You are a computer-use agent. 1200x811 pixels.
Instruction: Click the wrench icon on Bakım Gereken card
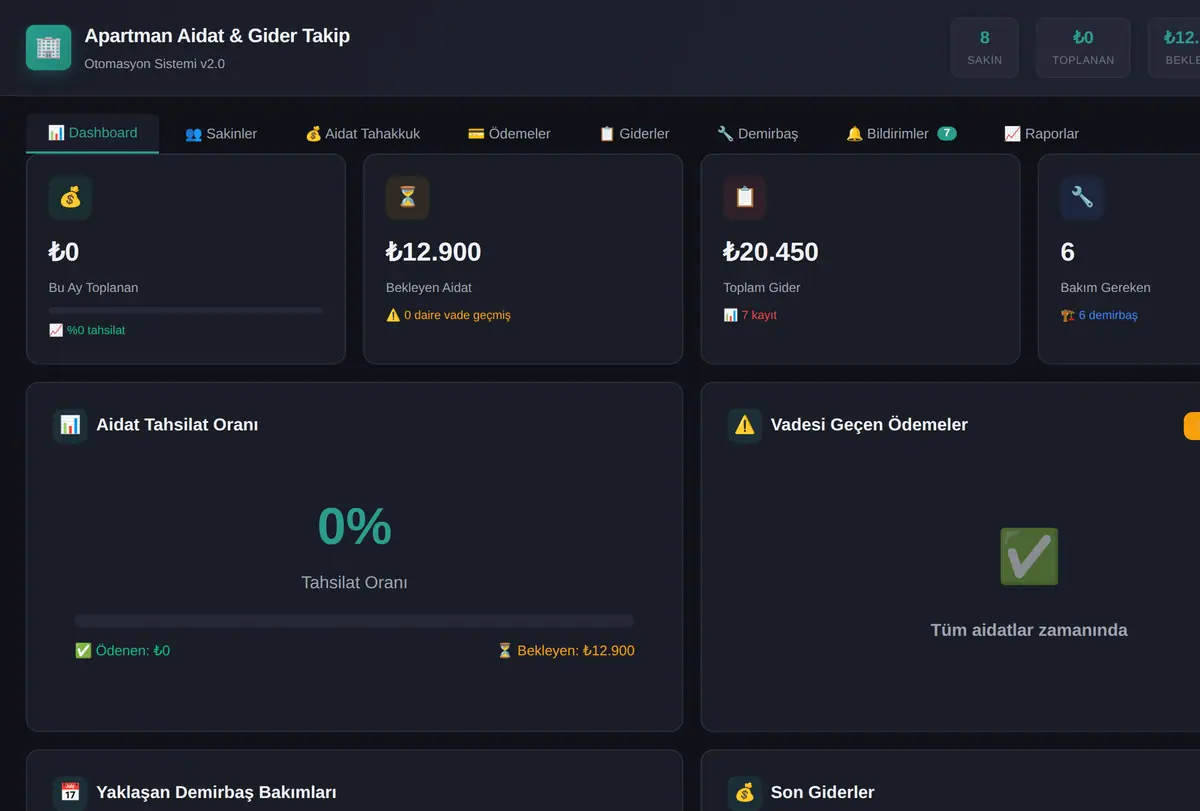[1082, 198]
